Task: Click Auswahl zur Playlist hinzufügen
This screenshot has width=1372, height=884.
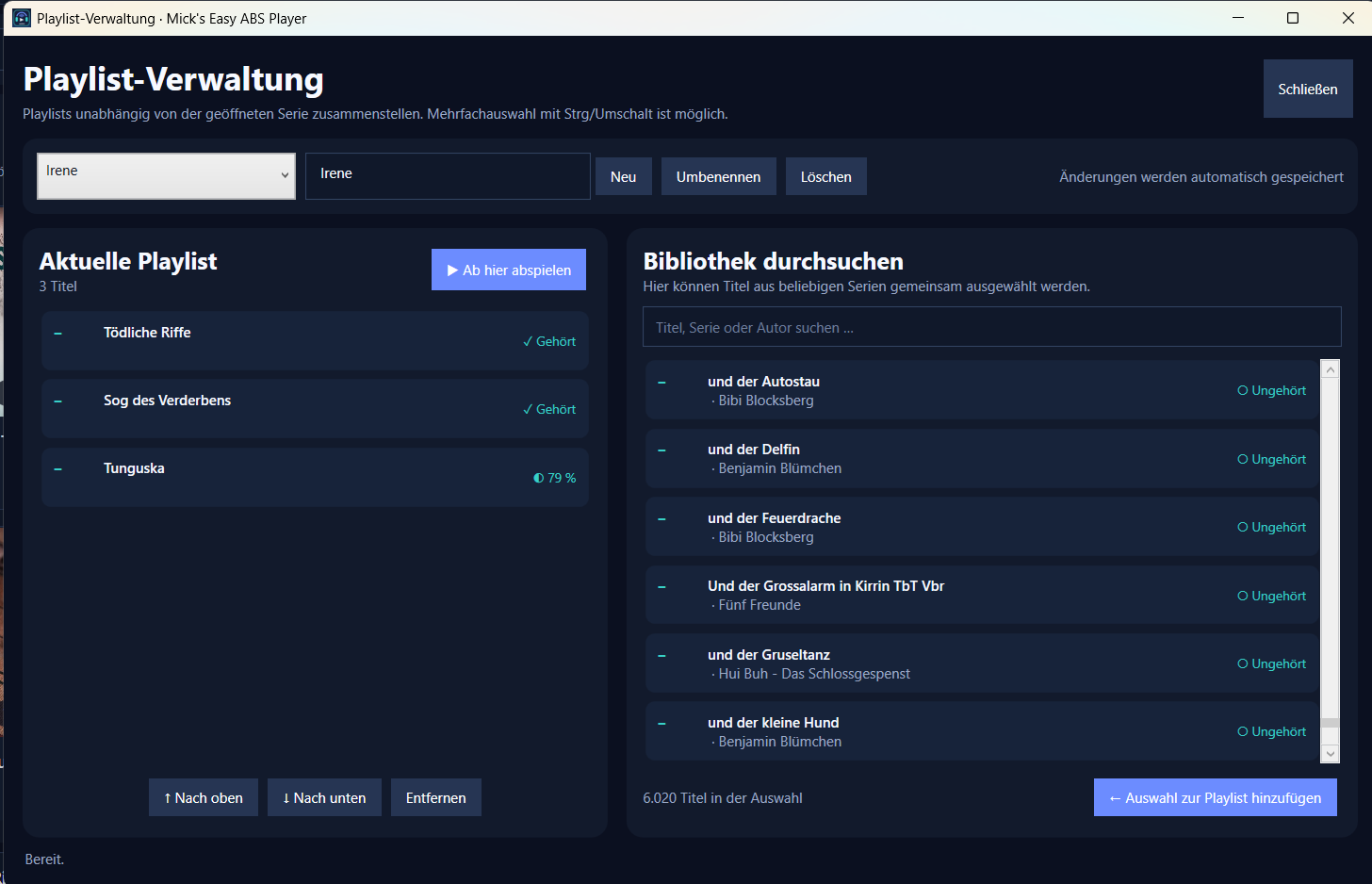Action: point(1216,797)
